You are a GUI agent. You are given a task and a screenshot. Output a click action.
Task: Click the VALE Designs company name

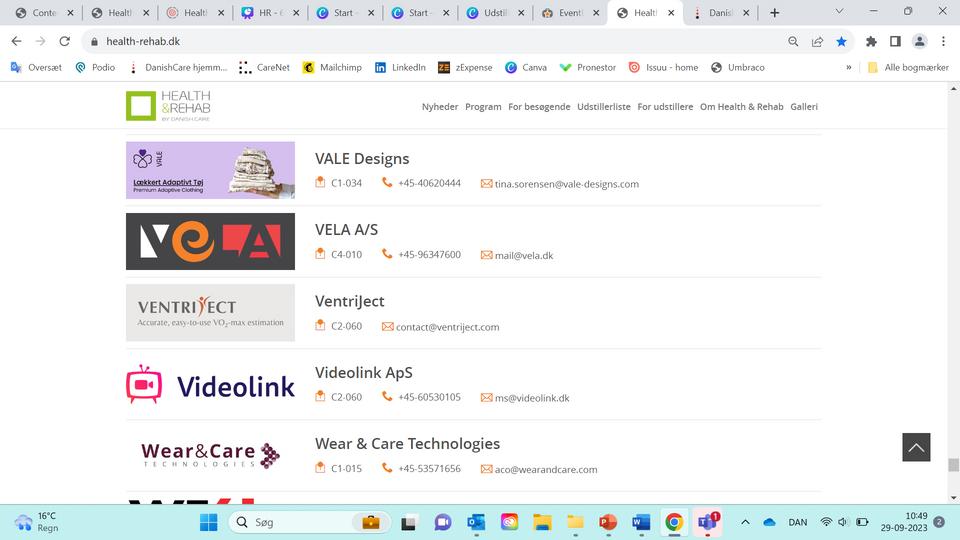point(362,159)
